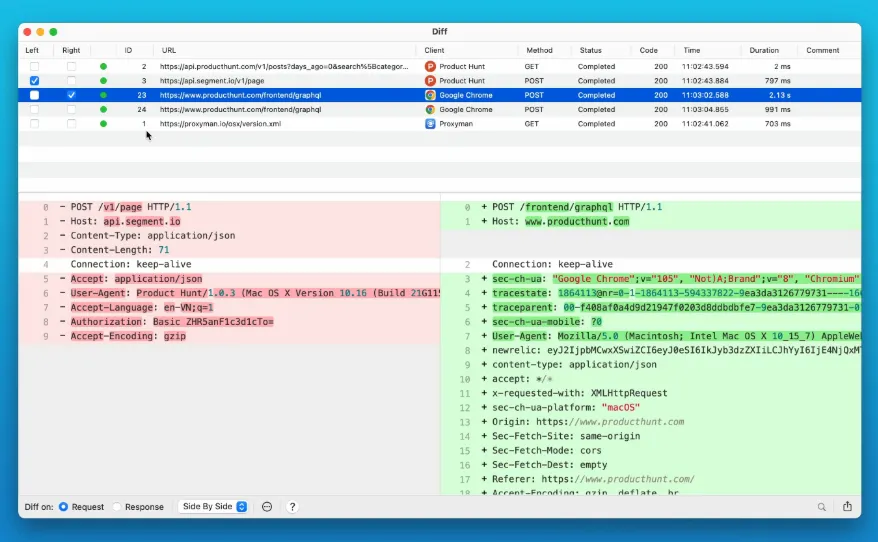
Task: Click the 'Host: www.producthunt.com' added line
Action: (x=651, y=222)
